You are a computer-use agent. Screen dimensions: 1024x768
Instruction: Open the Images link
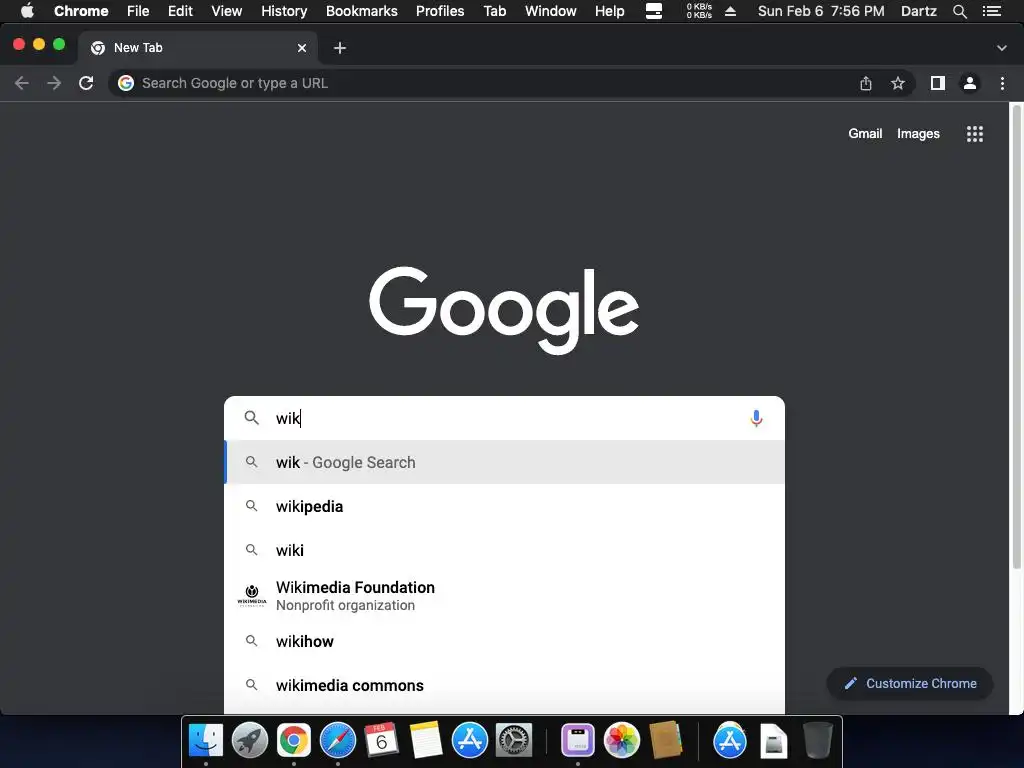point(918,134)
